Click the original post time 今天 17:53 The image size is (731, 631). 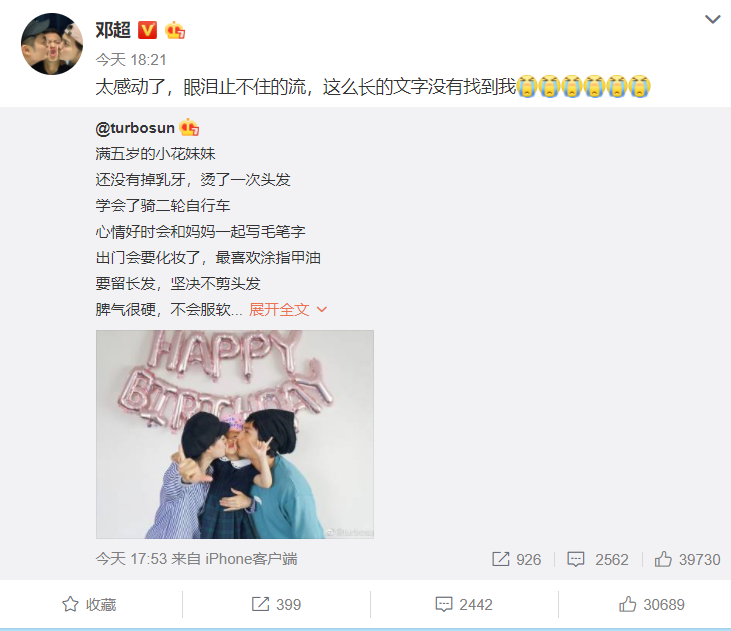tap(131, 559)
